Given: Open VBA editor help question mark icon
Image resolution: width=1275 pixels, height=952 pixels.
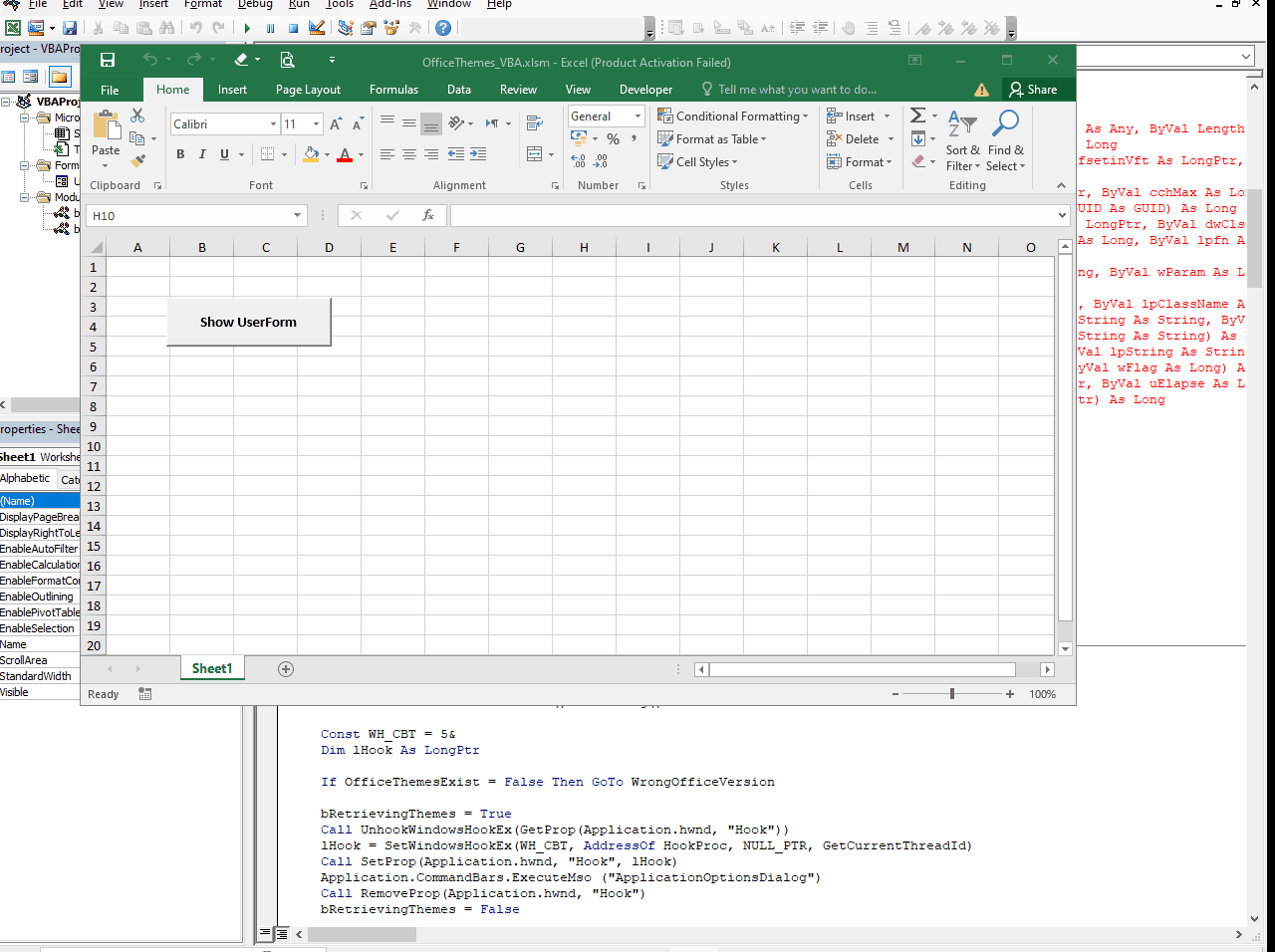Looking at the screenshot, I should point(443,28).
